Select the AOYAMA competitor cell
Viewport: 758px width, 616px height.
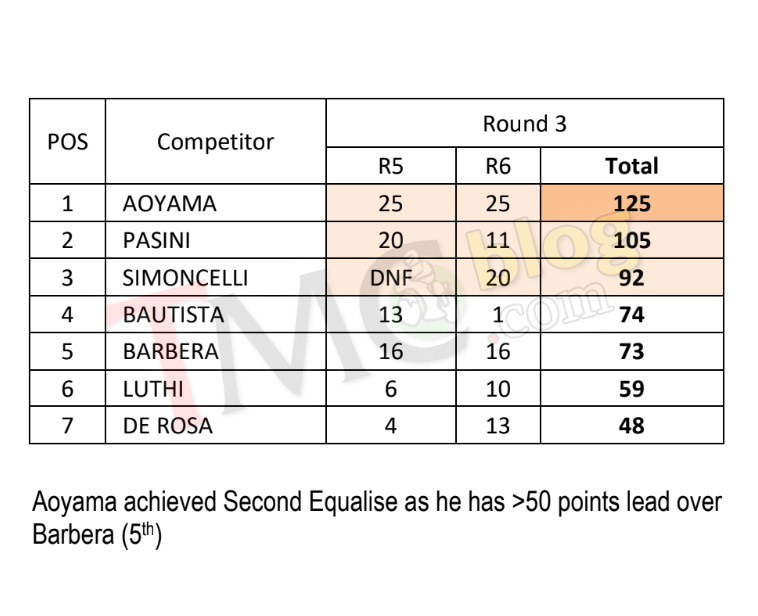pos(216,203)
